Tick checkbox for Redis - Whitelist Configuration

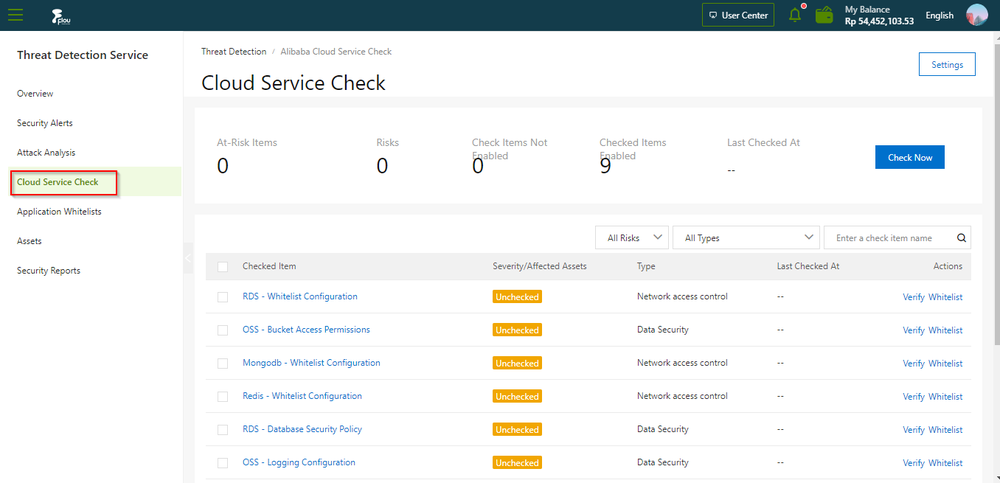coord(223,397)
